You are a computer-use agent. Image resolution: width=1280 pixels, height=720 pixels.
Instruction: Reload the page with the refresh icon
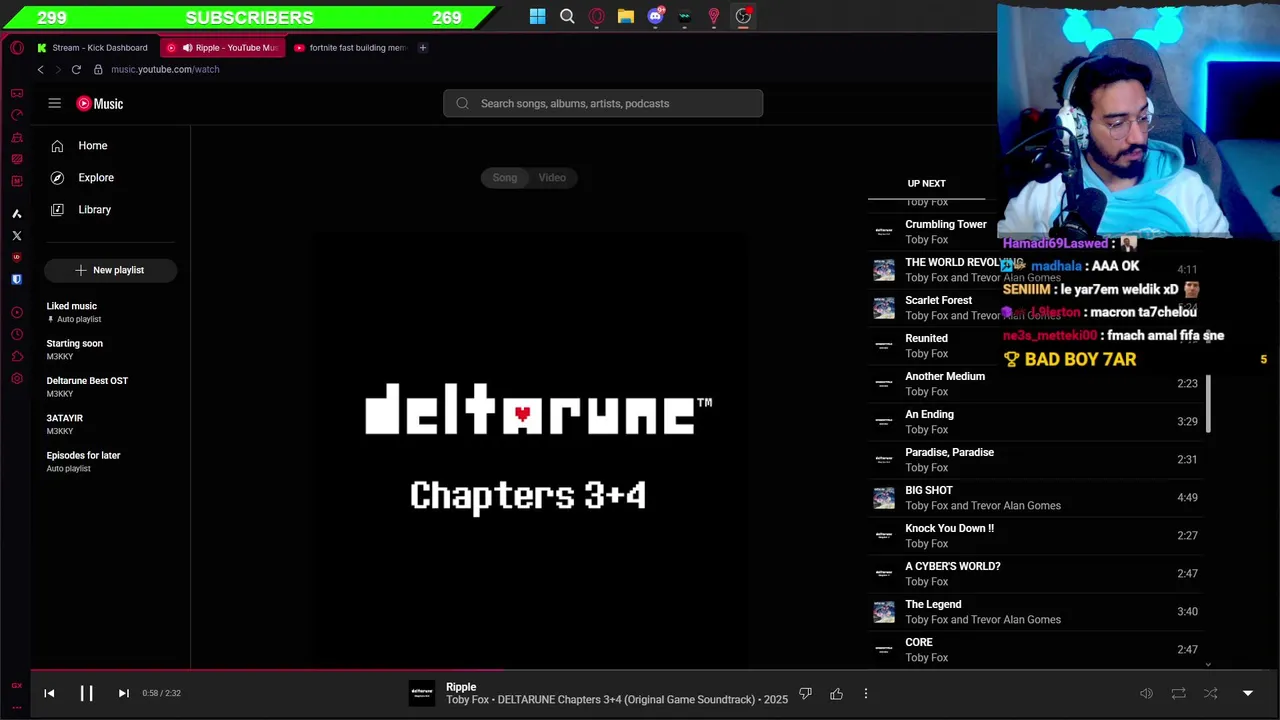[x=76, y=70]
